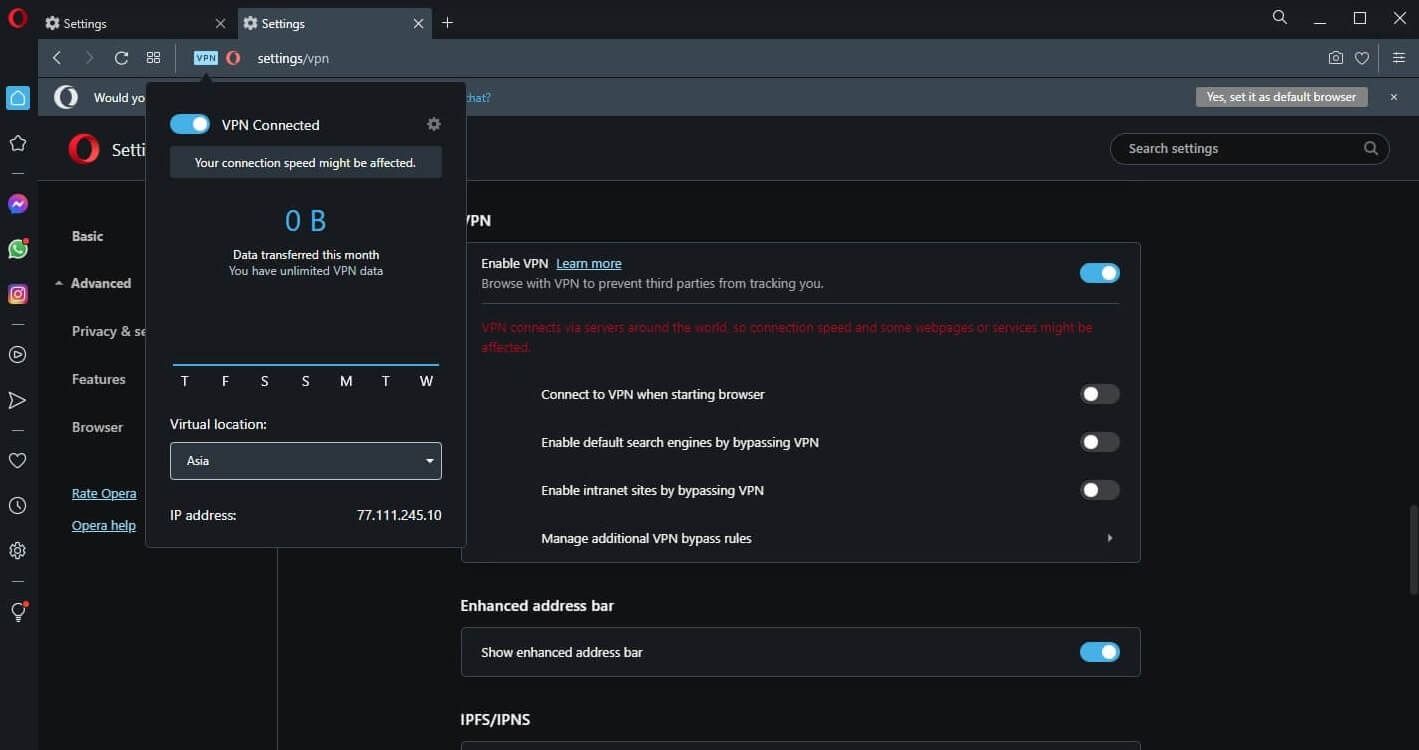Click the VPN badge in address bar
Viewport: 1419px width, 750px height.
click(x=206, y=58)
